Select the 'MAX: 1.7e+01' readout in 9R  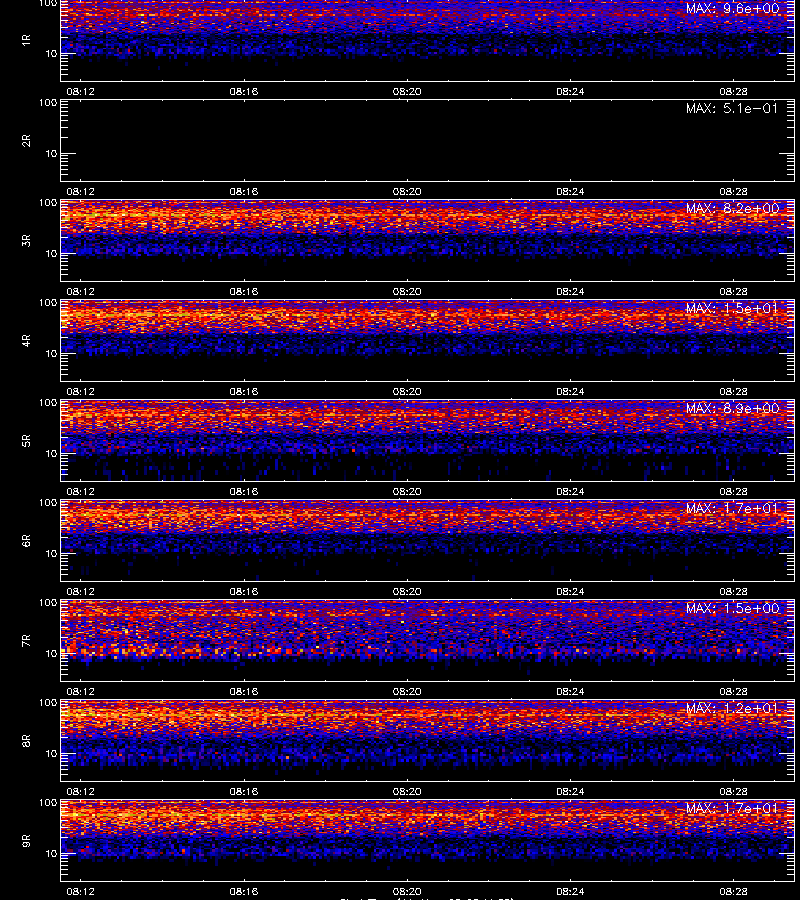tap(732, 808)
